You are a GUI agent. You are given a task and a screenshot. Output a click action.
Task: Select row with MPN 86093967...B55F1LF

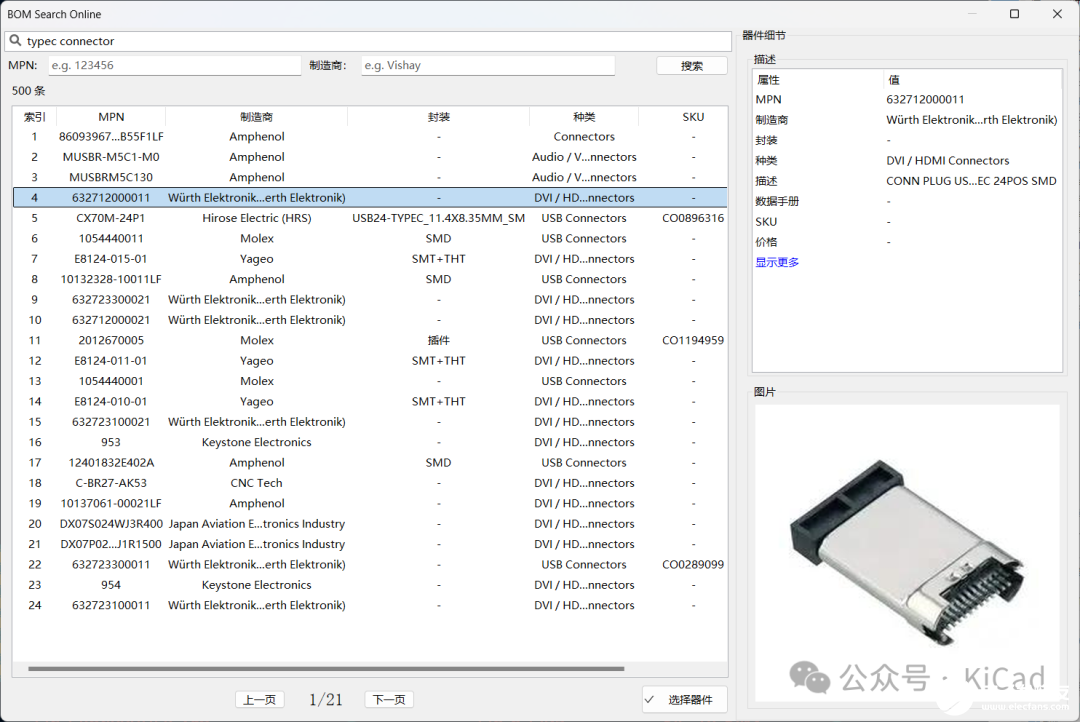370,136
